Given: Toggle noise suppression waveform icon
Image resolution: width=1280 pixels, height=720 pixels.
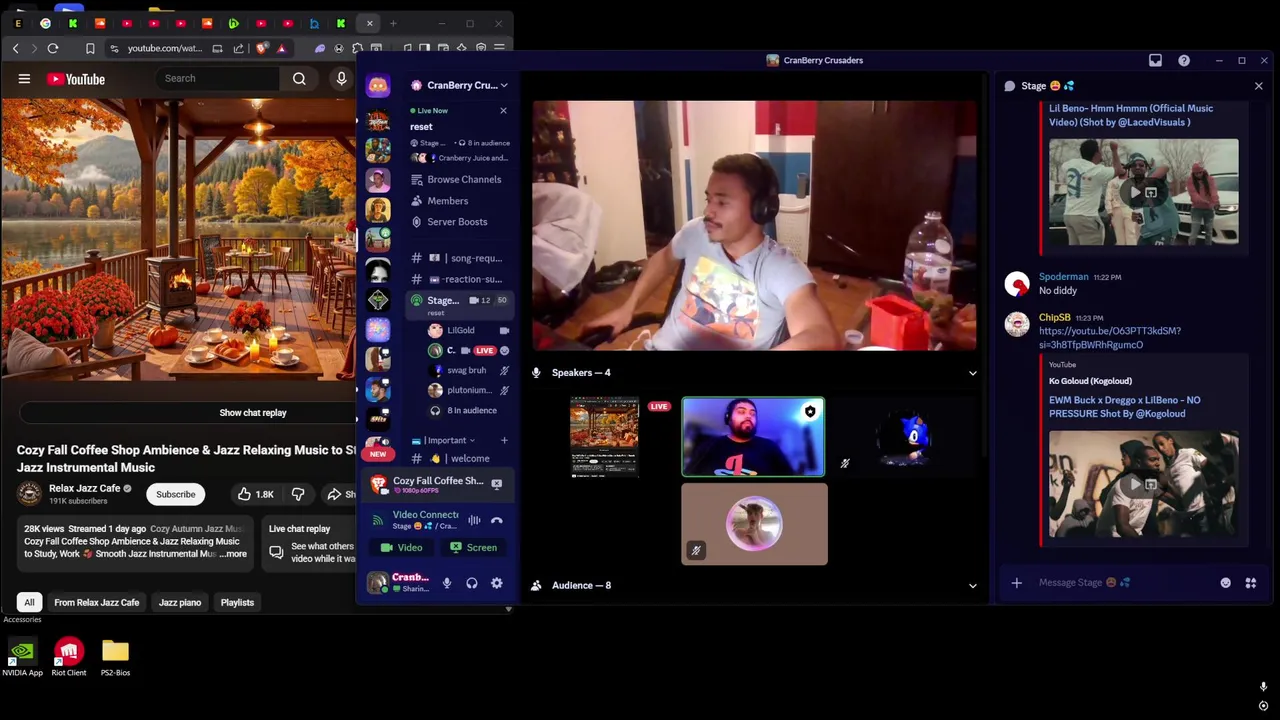Looking at the screenshot, I should click(x=474, y=520).
